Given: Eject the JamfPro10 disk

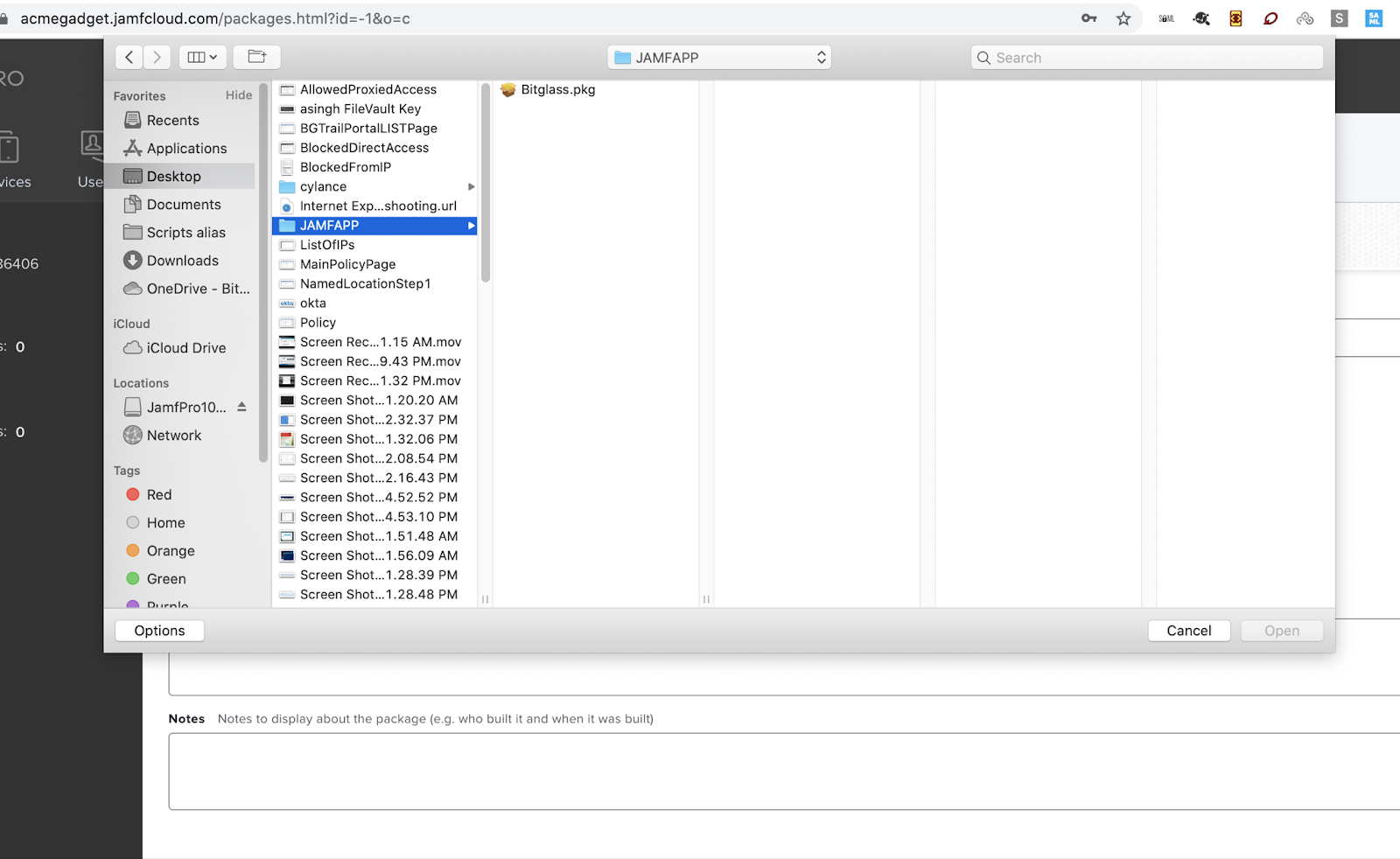Looking at the screenshot, I should (x=240, y=407).
